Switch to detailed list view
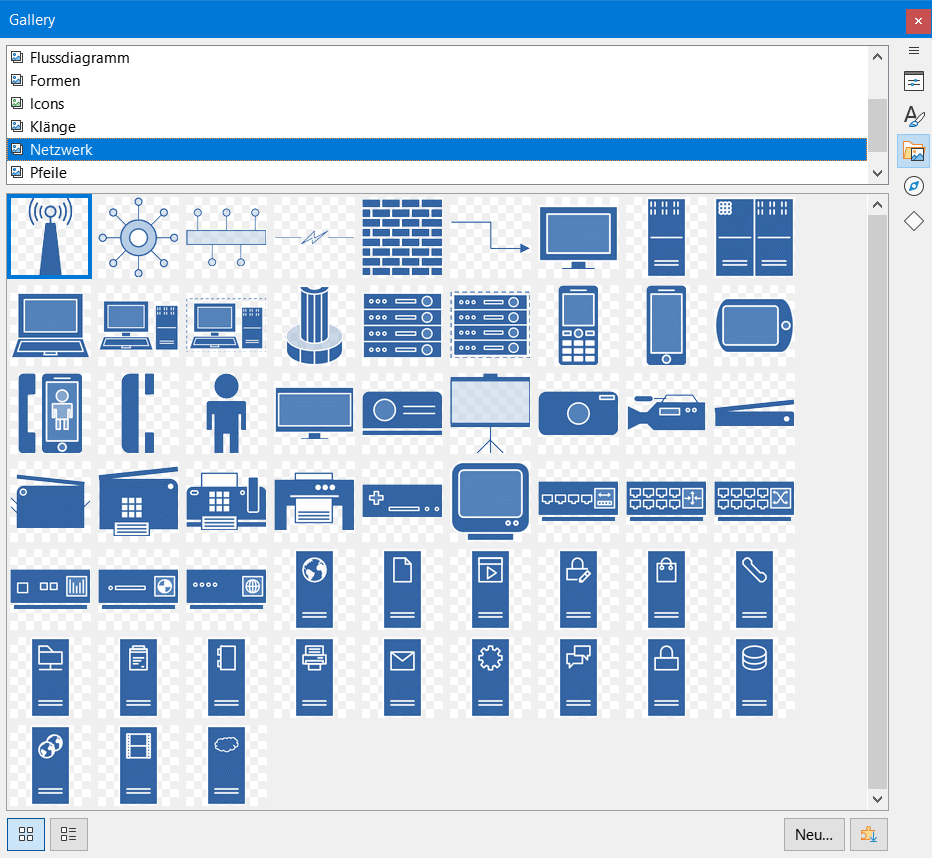The width and height of the screenshot is (932, 858). coord(69,833)
